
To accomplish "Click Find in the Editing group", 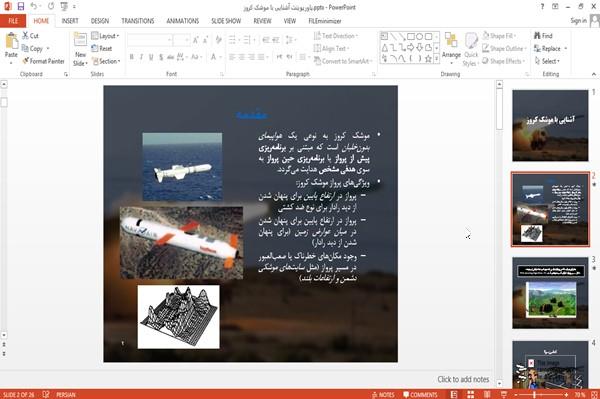I will point(543,36).
